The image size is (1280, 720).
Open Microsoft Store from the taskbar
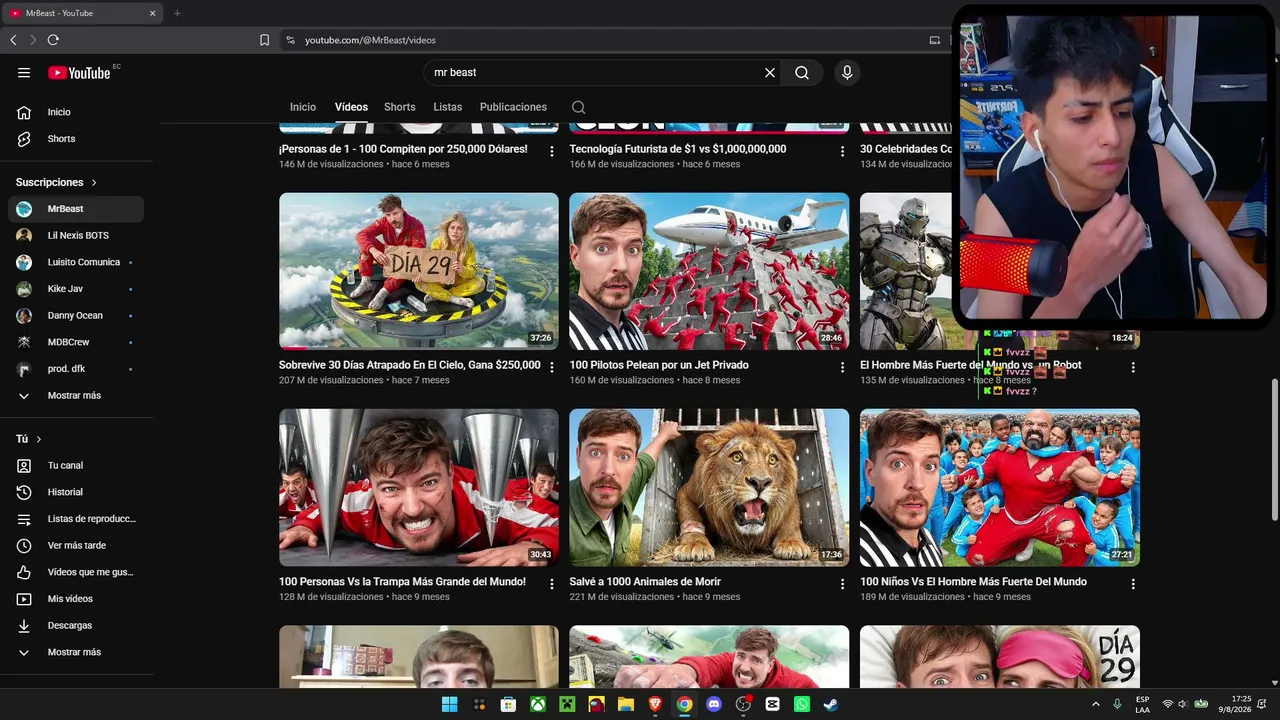[x=508, y=704]
